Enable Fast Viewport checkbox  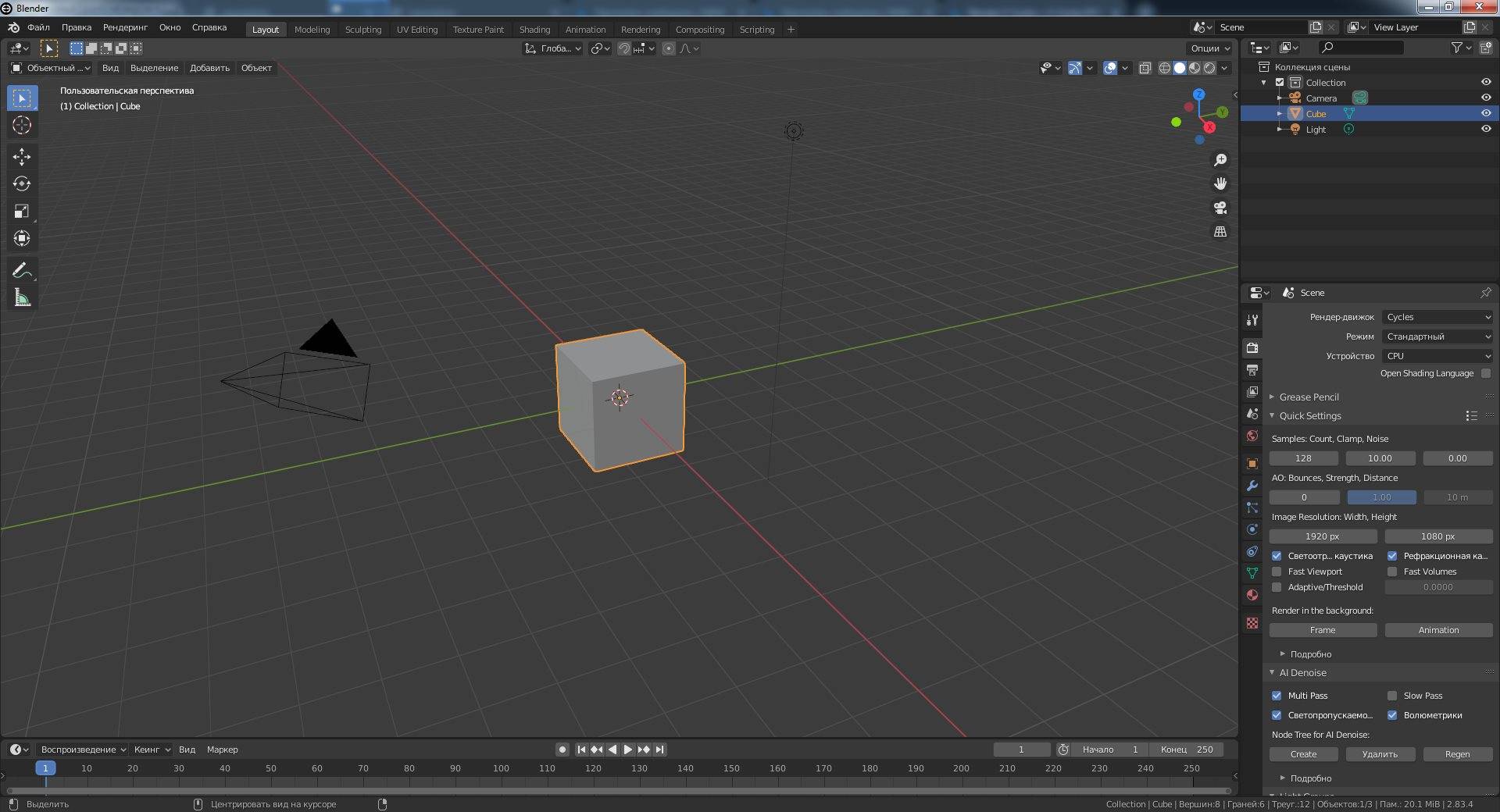[1277, 572]
